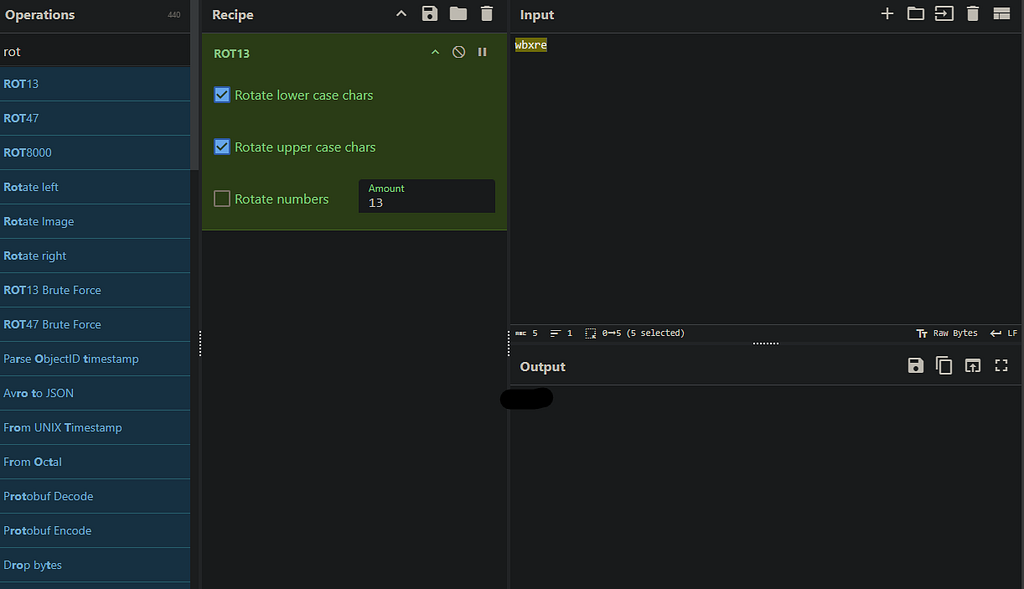The image size is (1024, 589).
Task: Select ROT8000 operation
Action: pos(95,152)
